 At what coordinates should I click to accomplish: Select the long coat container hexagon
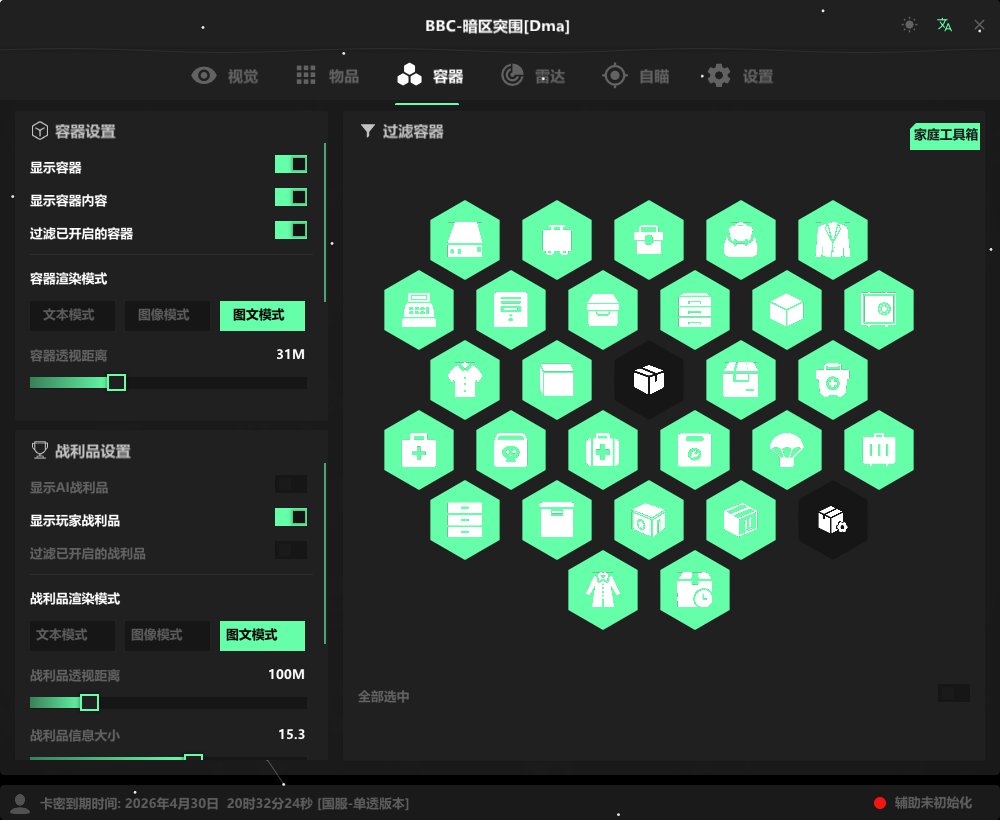(x=601, y=590)
